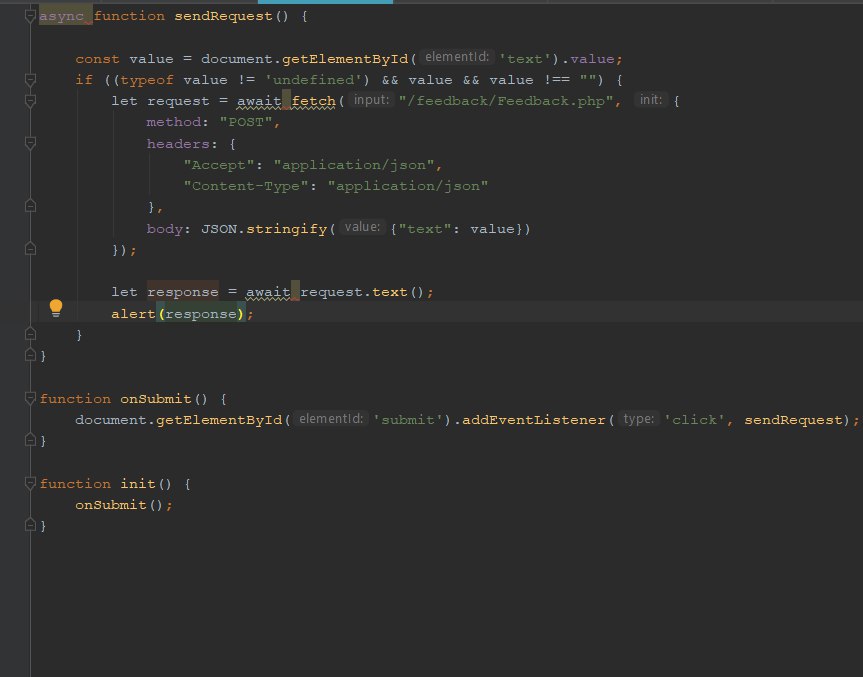Click the 'input:' parameter hint

point(372,100)
